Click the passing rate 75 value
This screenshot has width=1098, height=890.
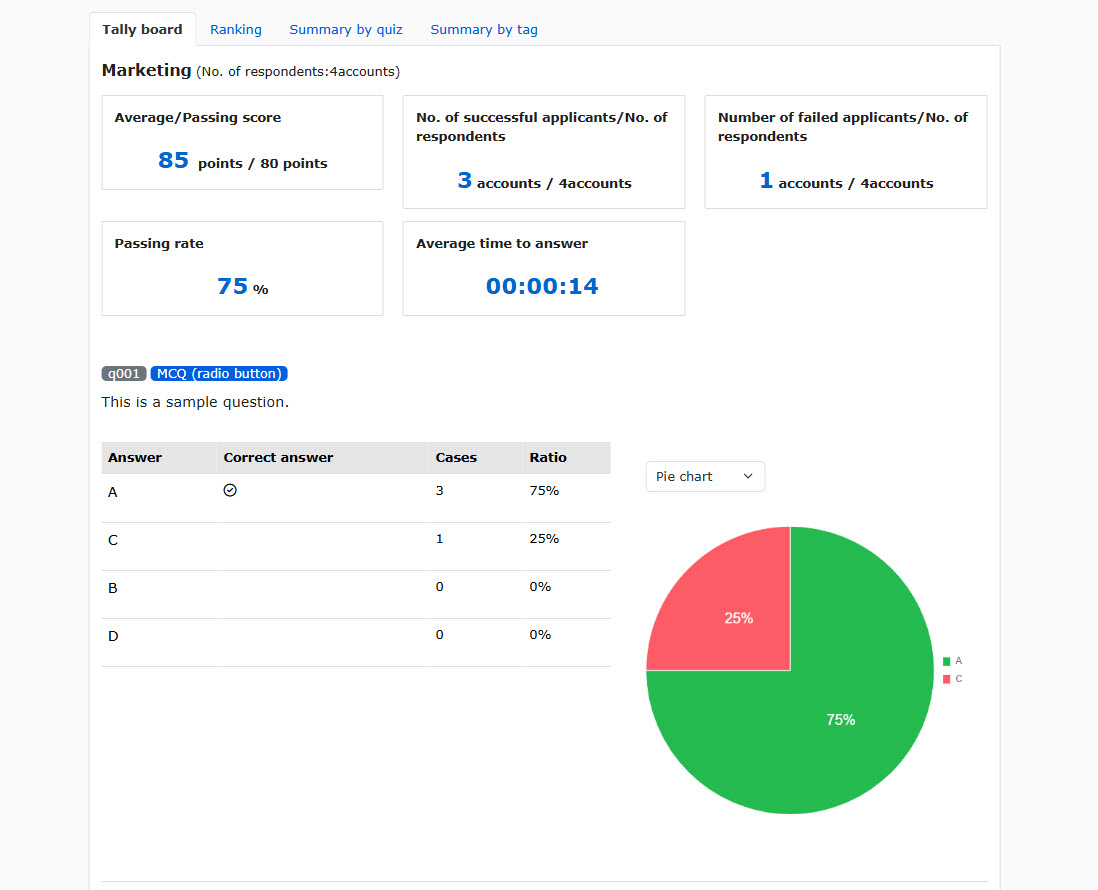point(232,287)
